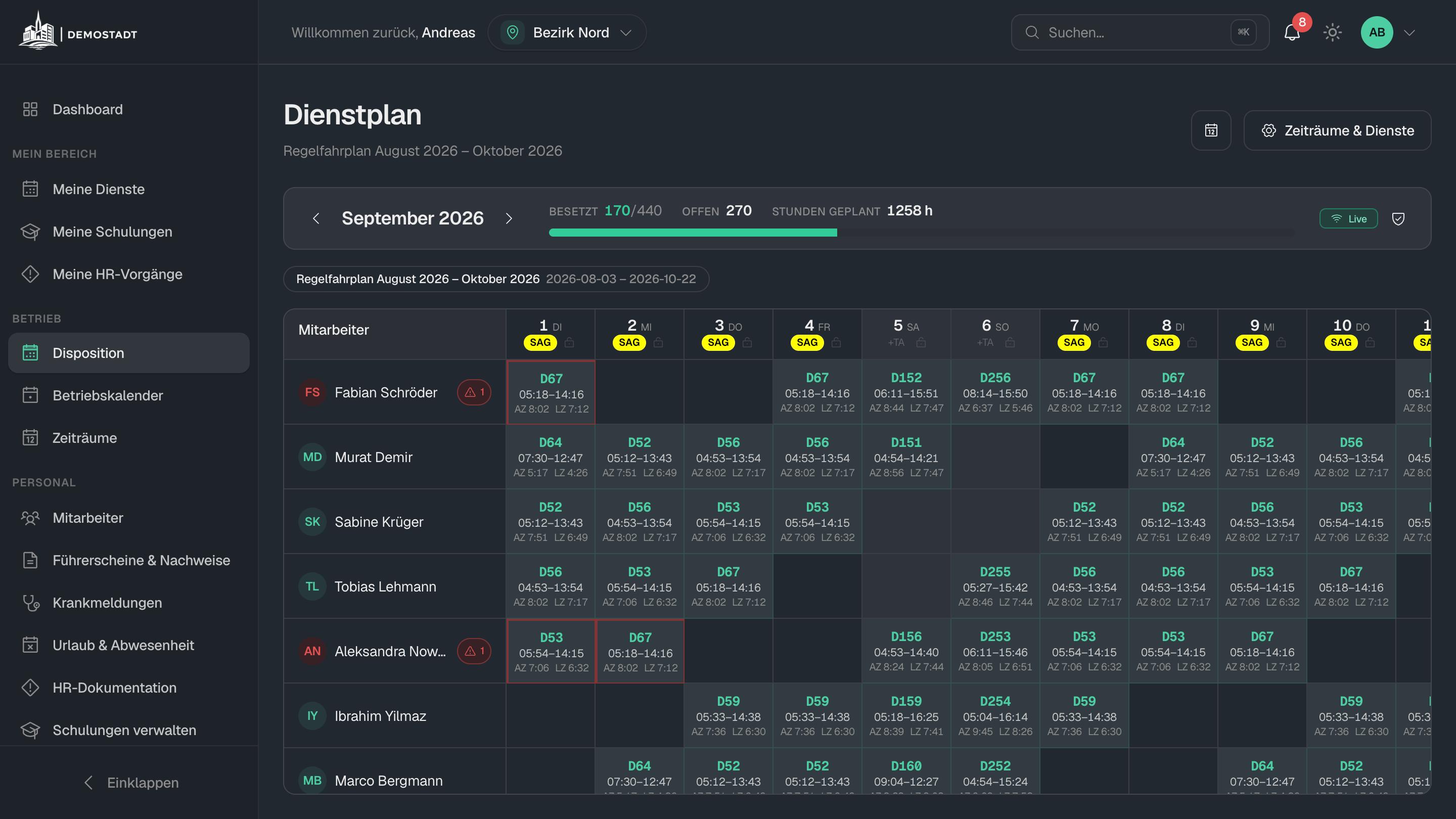
Task: Click SAG badge on day 3 DO
Action: pos(718,342)
